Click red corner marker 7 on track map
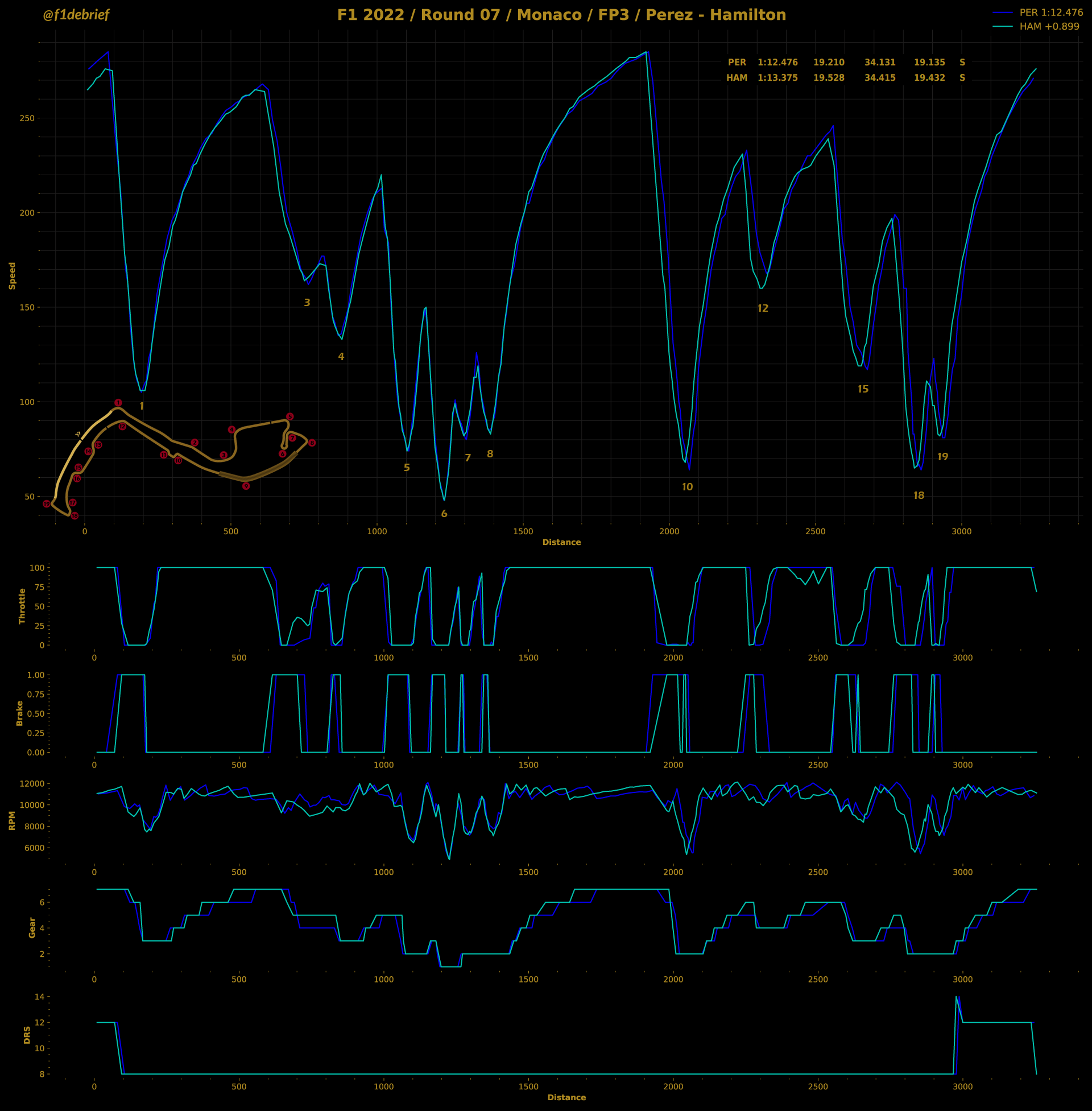 click(x=292, y=438)
